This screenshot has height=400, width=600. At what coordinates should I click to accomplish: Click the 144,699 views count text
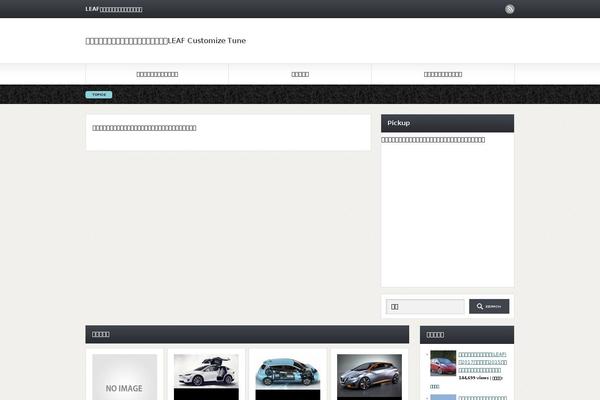(x=473, y=378)
